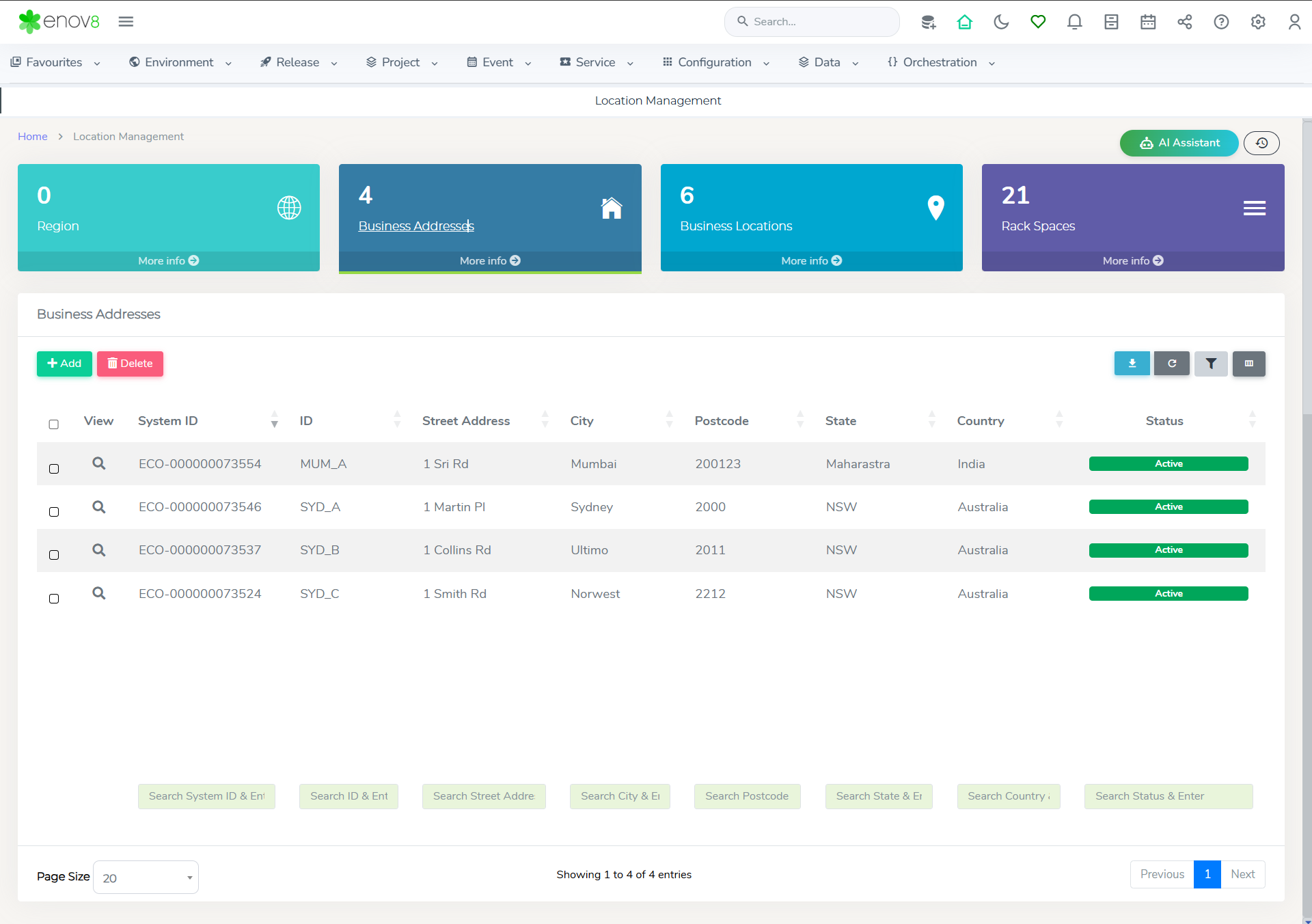Click the Search City filter field
The image size is (1312, 924).
tap(620, 796)
